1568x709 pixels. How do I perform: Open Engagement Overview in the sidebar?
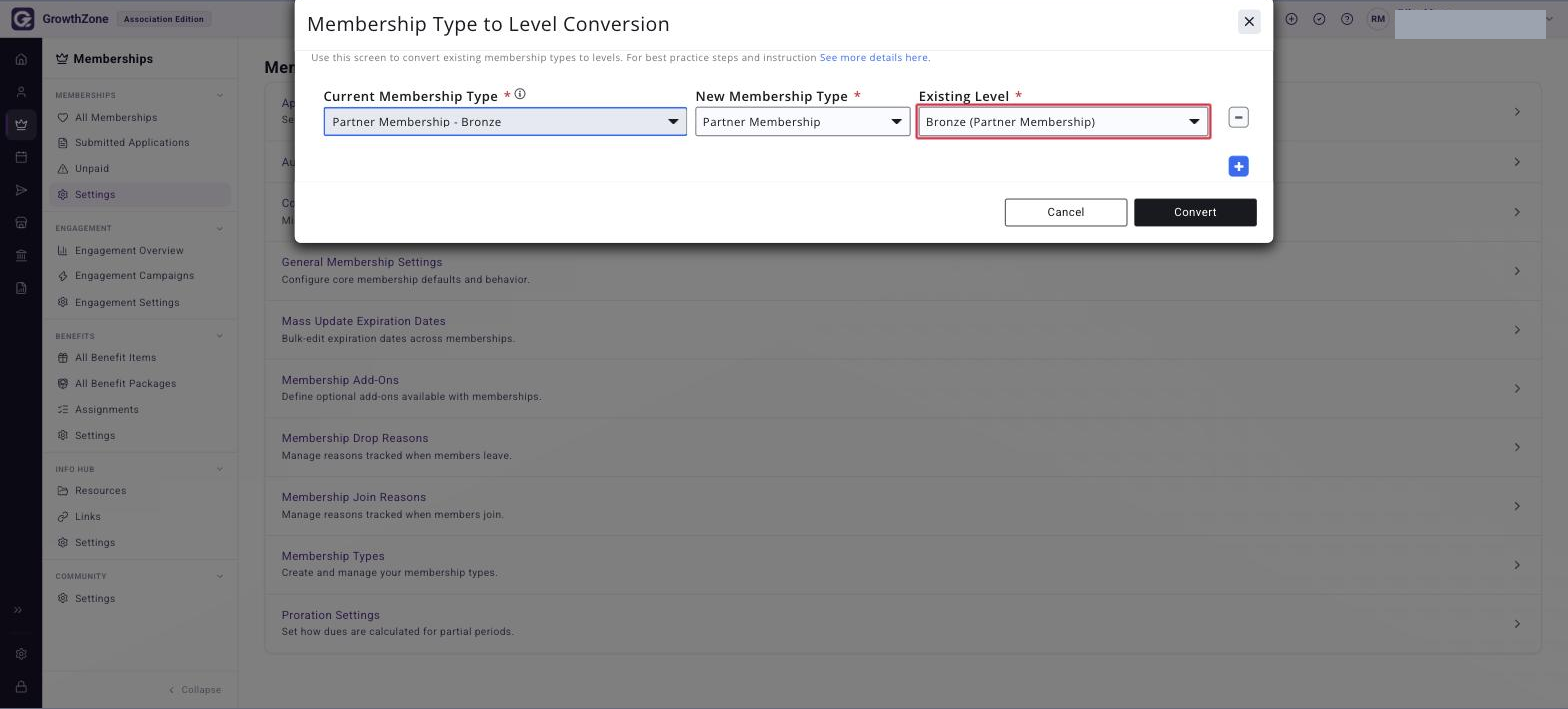(x=139, y=251)
